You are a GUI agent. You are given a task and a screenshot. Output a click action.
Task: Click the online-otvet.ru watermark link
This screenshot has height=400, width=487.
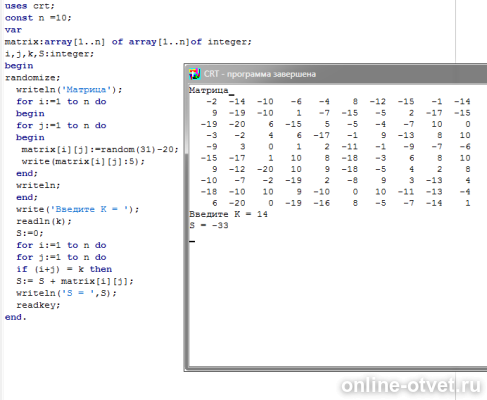click(411, 386)
